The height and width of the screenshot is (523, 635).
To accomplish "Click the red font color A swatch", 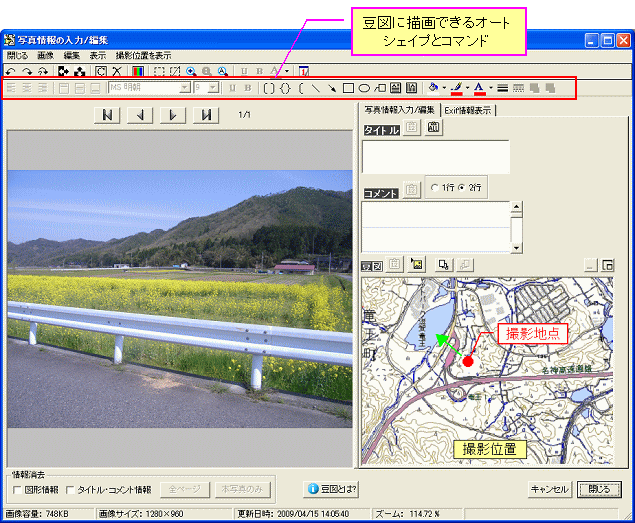I will pos(479,88).
